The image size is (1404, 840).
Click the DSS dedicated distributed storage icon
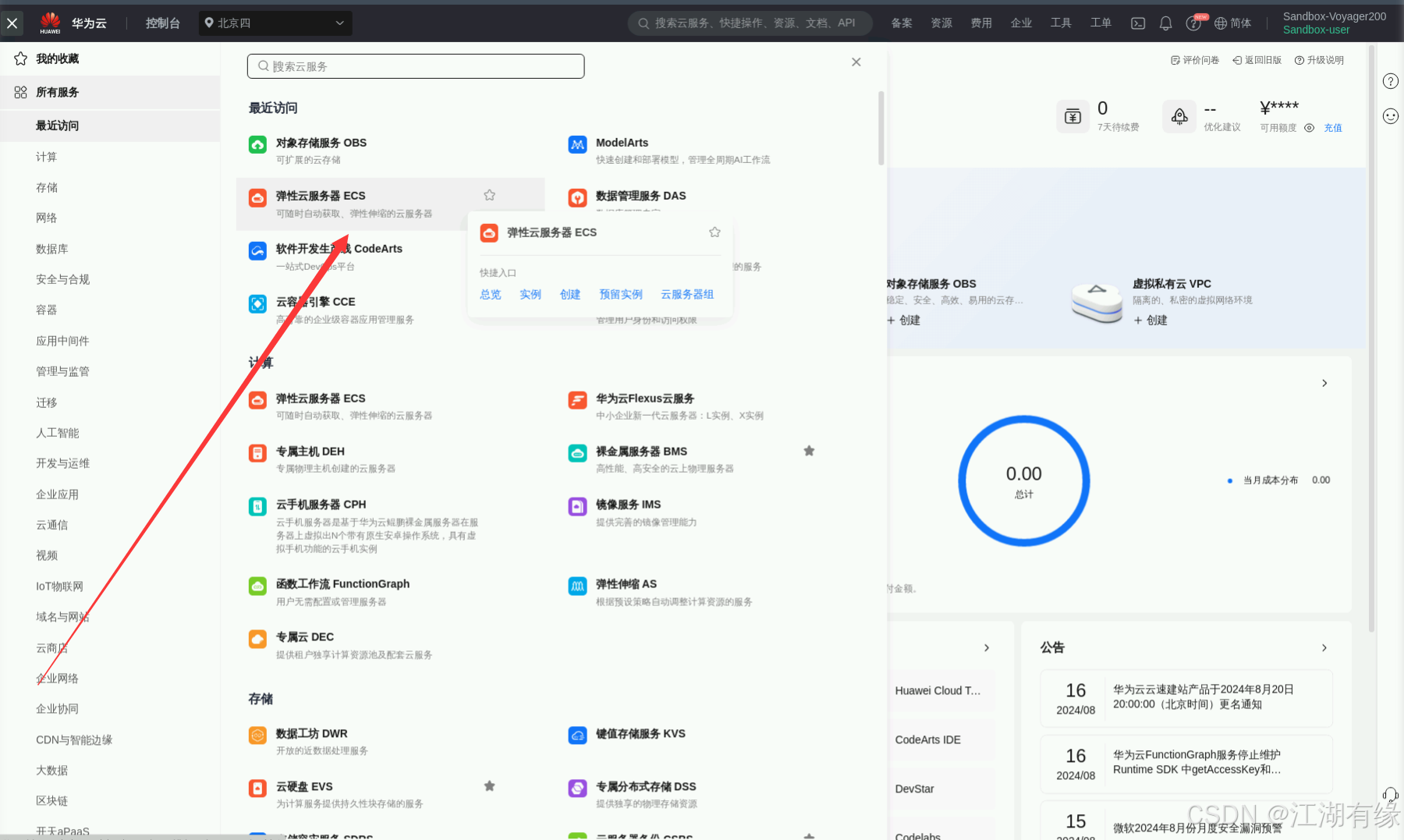[577, 789]
